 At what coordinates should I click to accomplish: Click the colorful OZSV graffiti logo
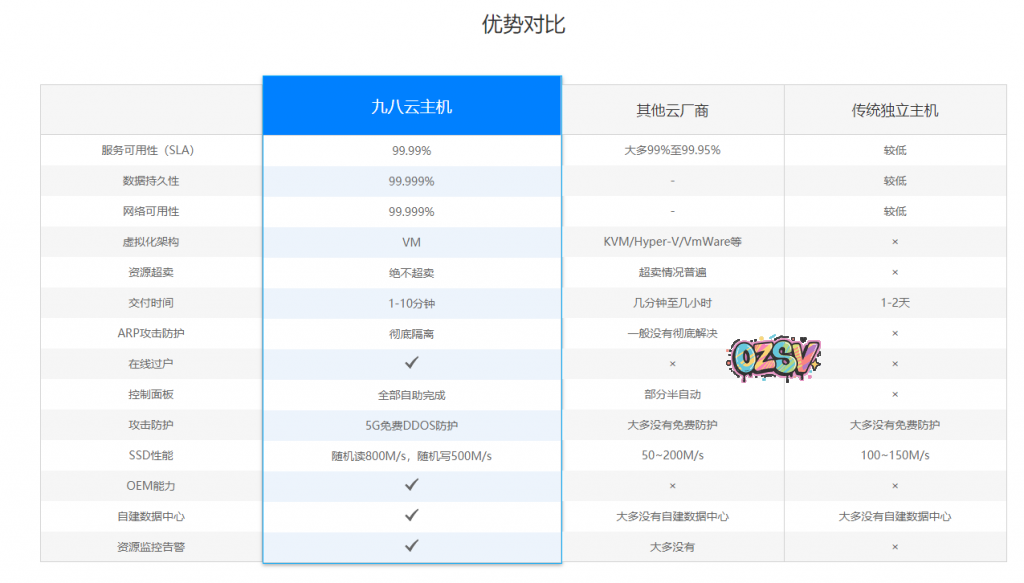coord(773,358)
